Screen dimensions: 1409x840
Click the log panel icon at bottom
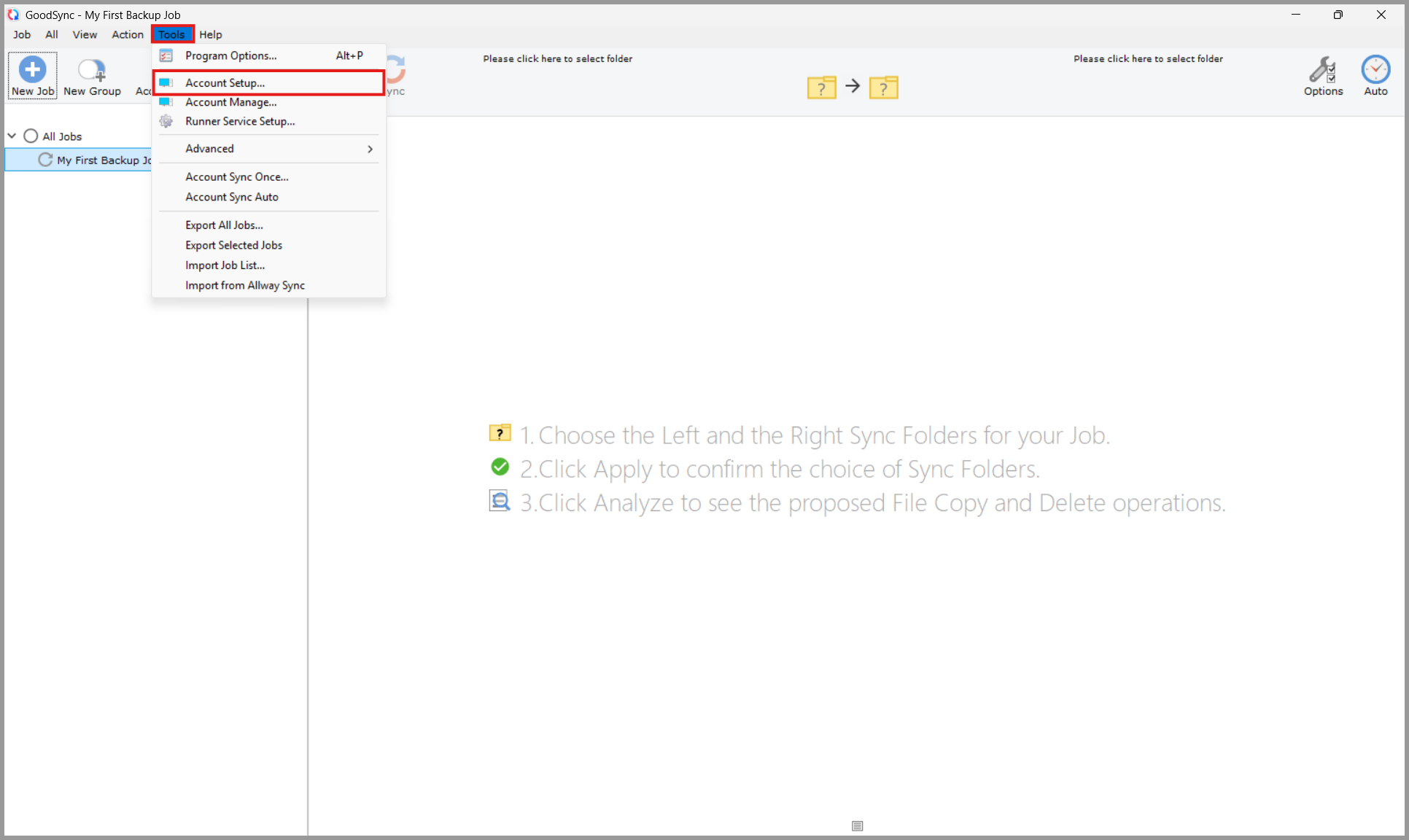[x=858, y=826]
